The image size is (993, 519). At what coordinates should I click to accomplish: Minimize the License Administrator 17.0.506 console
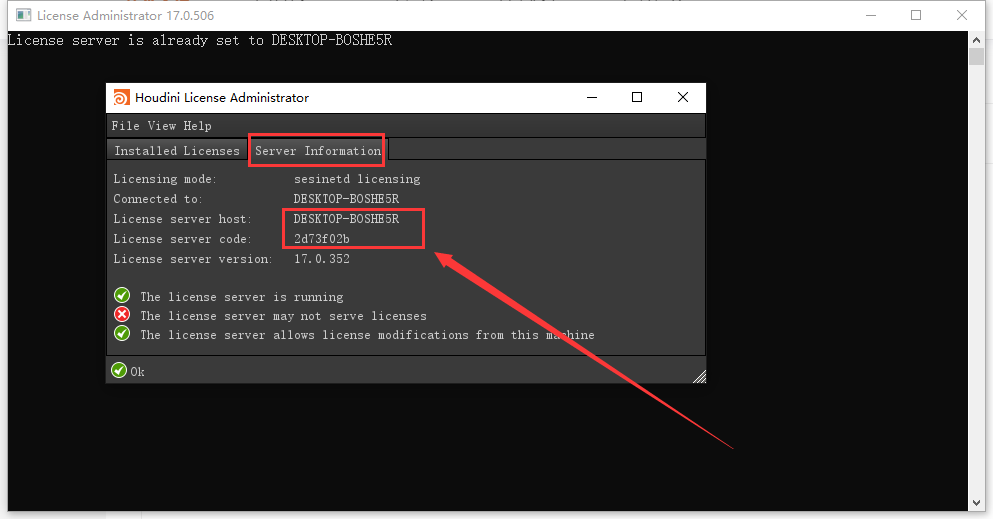tap(871, 15)
